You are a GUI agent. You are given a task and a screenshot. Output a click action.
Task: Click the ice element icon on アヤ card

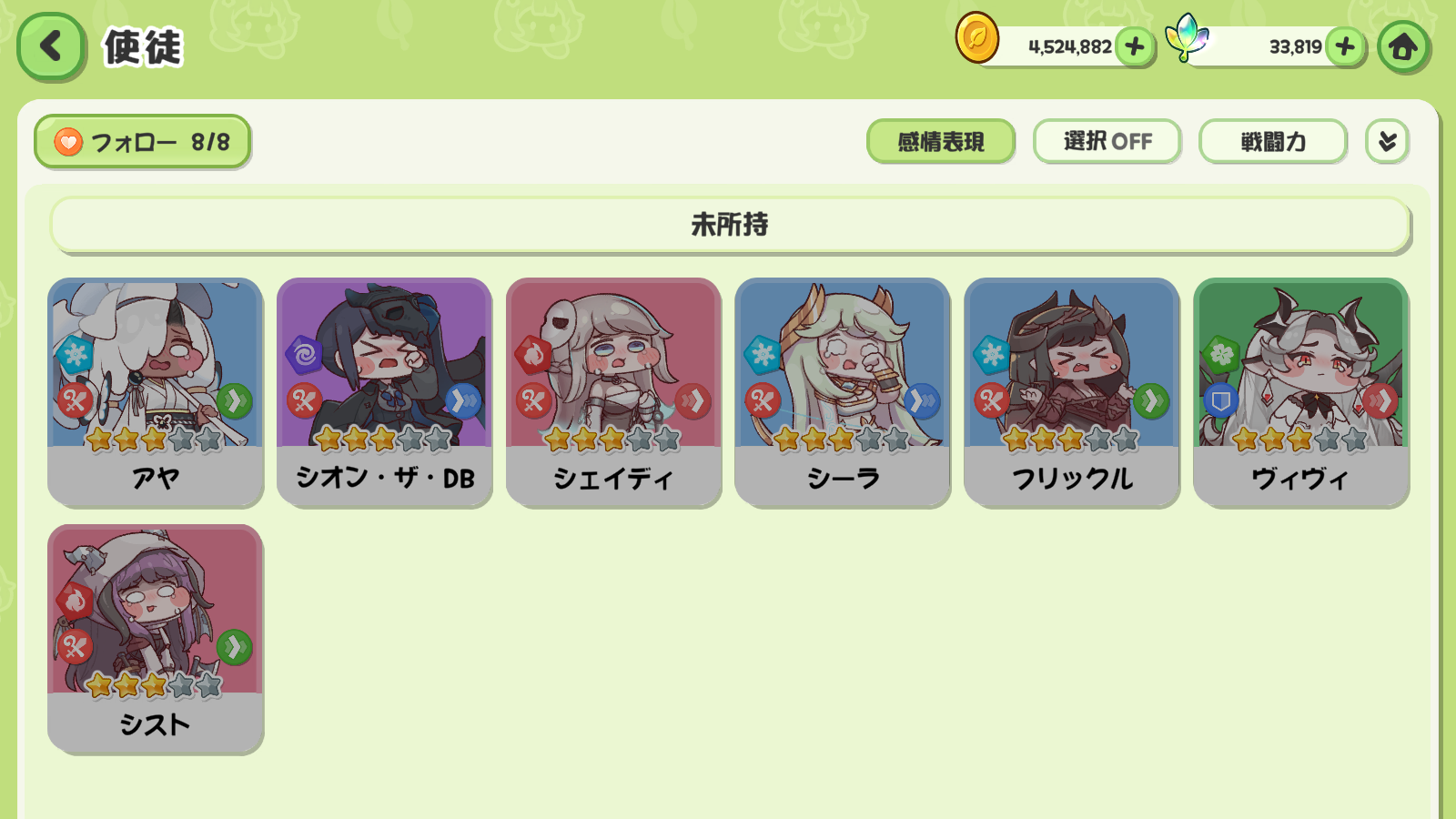(x=76, y=353)
